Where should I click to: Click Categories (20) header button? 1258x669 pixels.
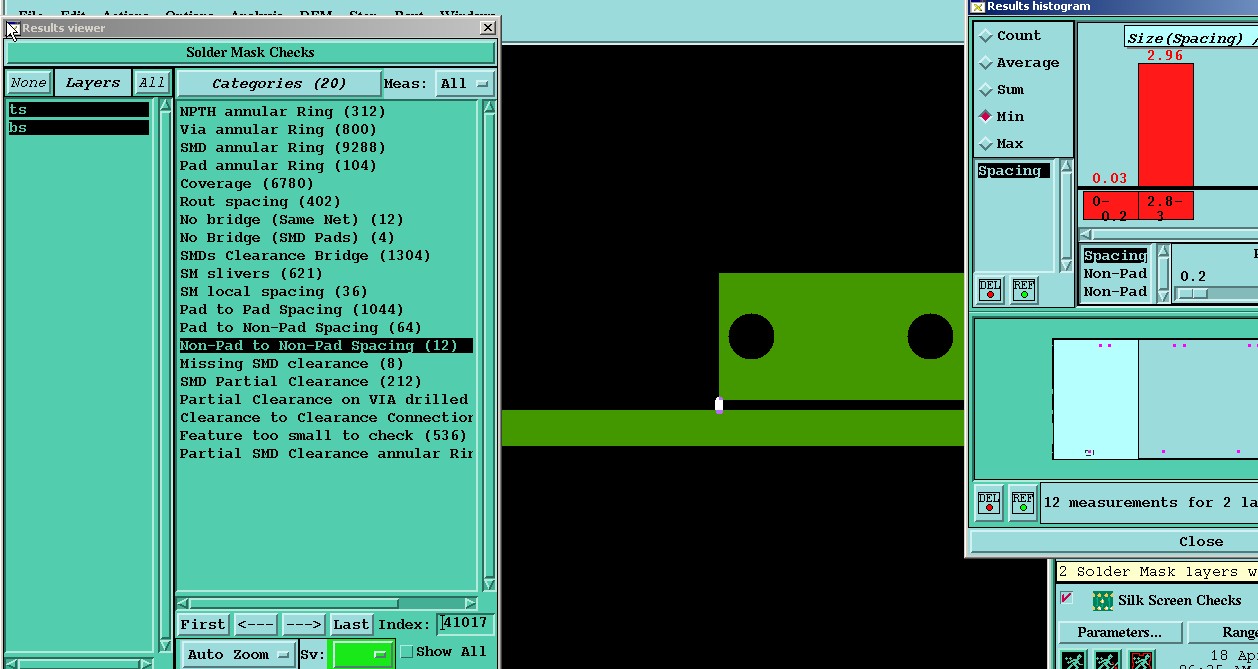279,83
